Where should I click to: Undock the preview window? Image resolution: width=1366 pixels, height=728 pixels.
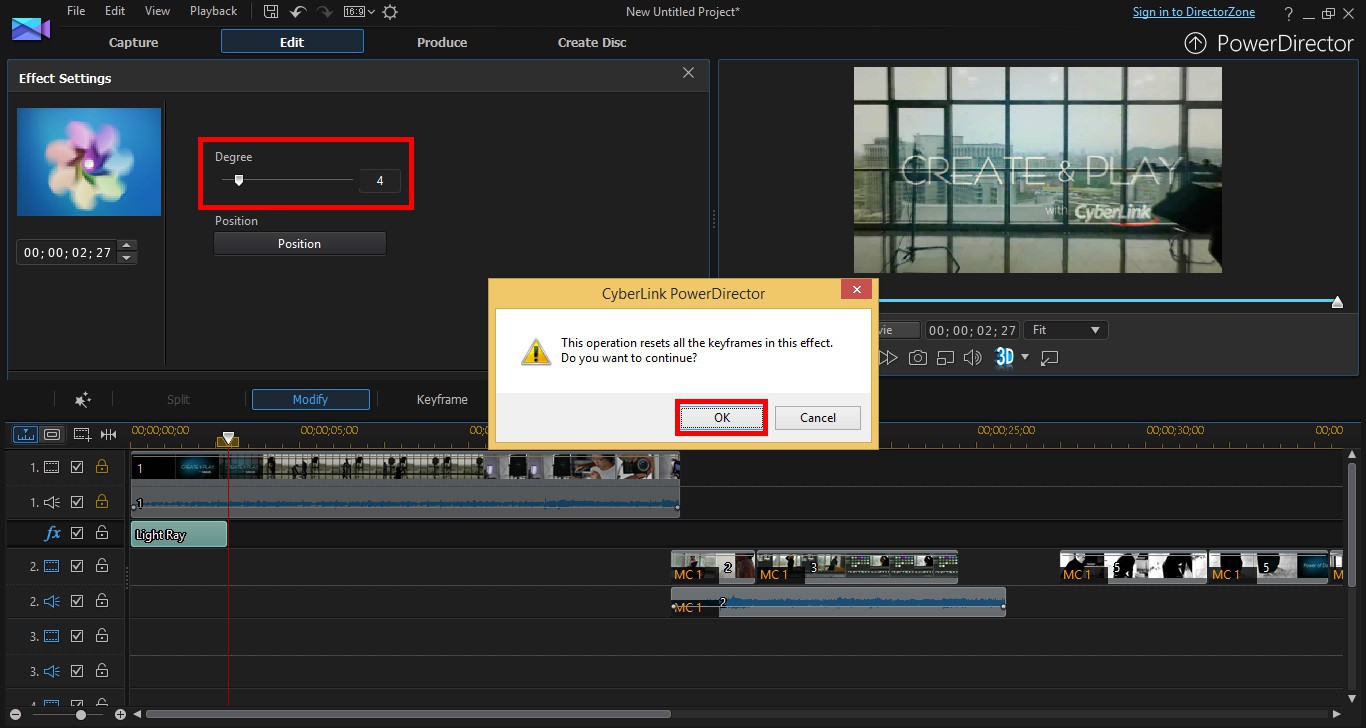[1050, 357]
